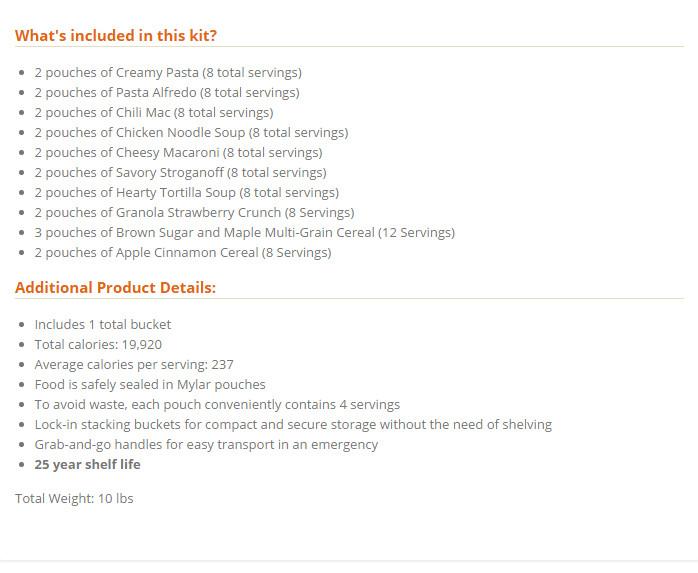This screenshot has height=573, width=698.
Task: Select the Pasta Alfredo list item
Action: point(167,92)
